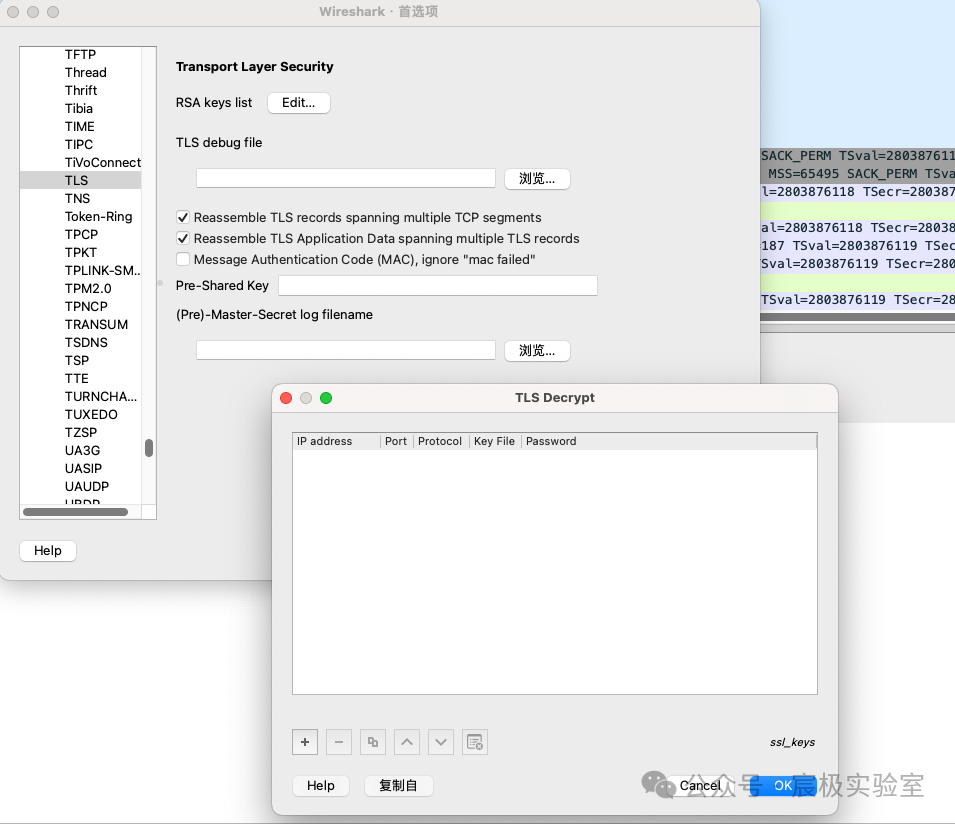
Task: Select TPLINK-SM.. in protocol list
Action: 80,270
